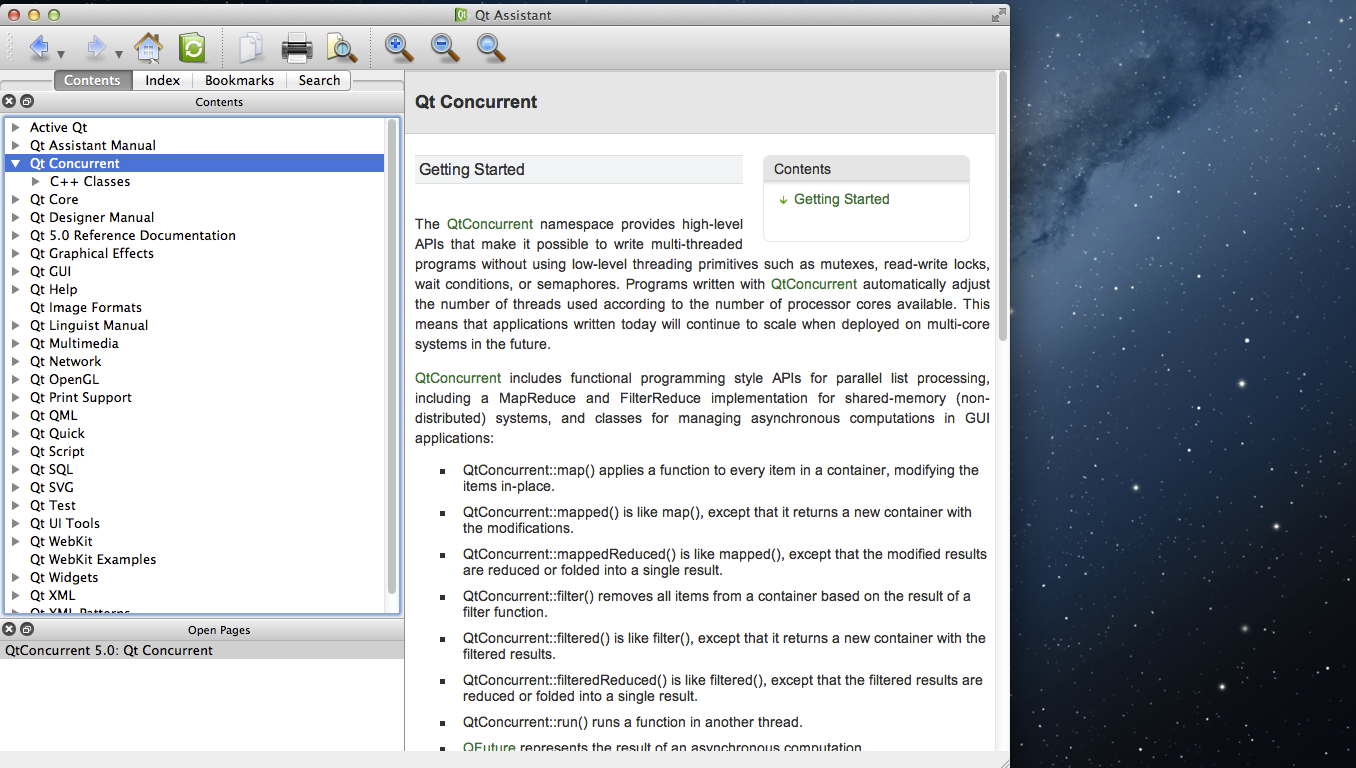1356x768 pixels.
Task: Zoom in on the documentation
Action: tap(398, 47)
